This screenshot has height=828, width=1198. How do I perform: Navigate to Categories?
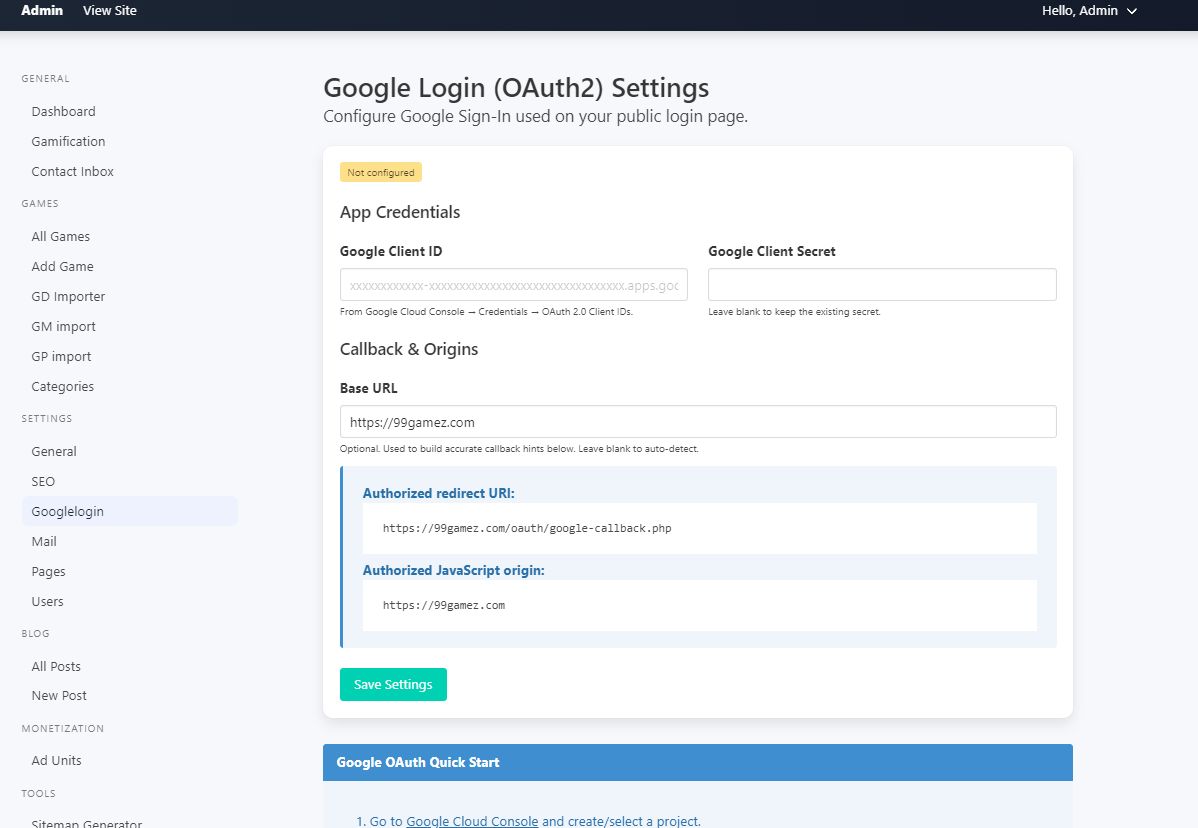(x=62, y=386)
